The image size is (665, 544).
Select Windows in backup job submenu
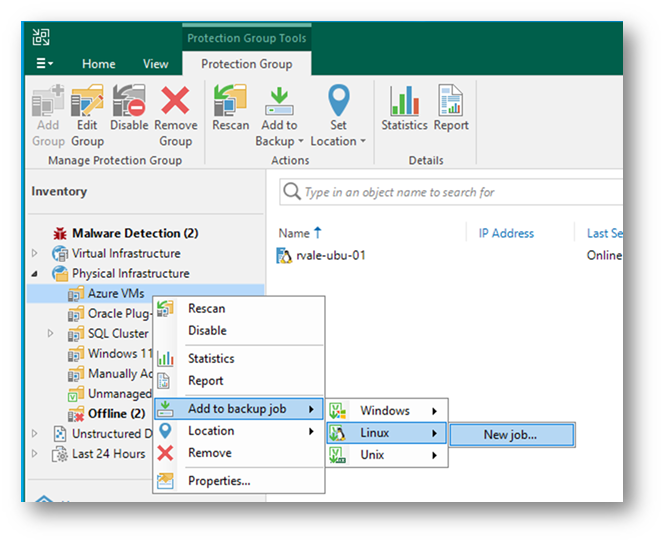[385, 410]
